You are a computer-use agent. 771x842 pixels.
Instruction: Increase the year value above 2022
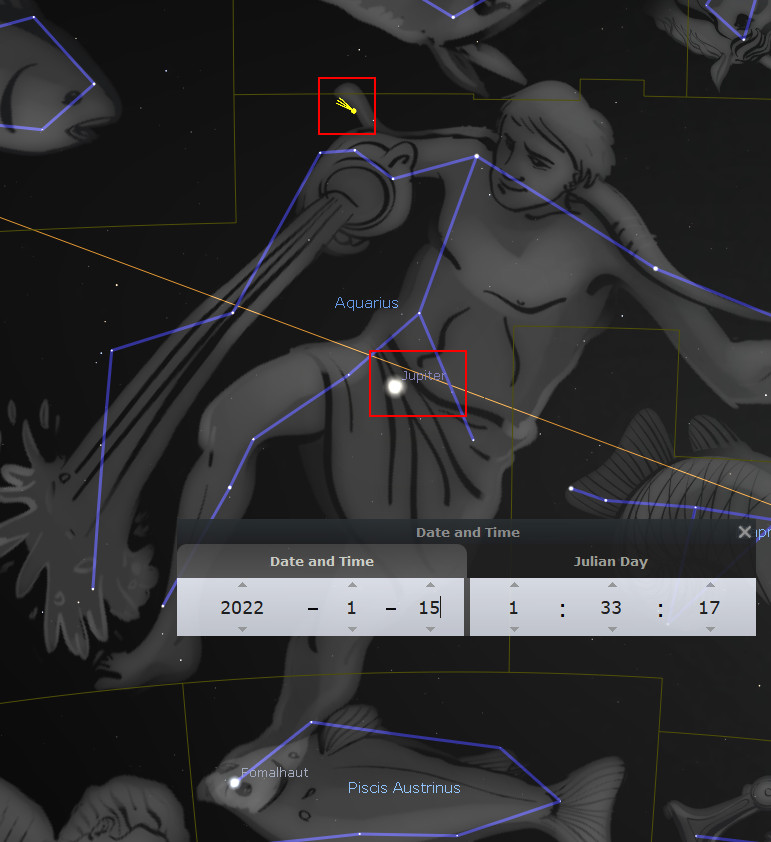(242, 585)
